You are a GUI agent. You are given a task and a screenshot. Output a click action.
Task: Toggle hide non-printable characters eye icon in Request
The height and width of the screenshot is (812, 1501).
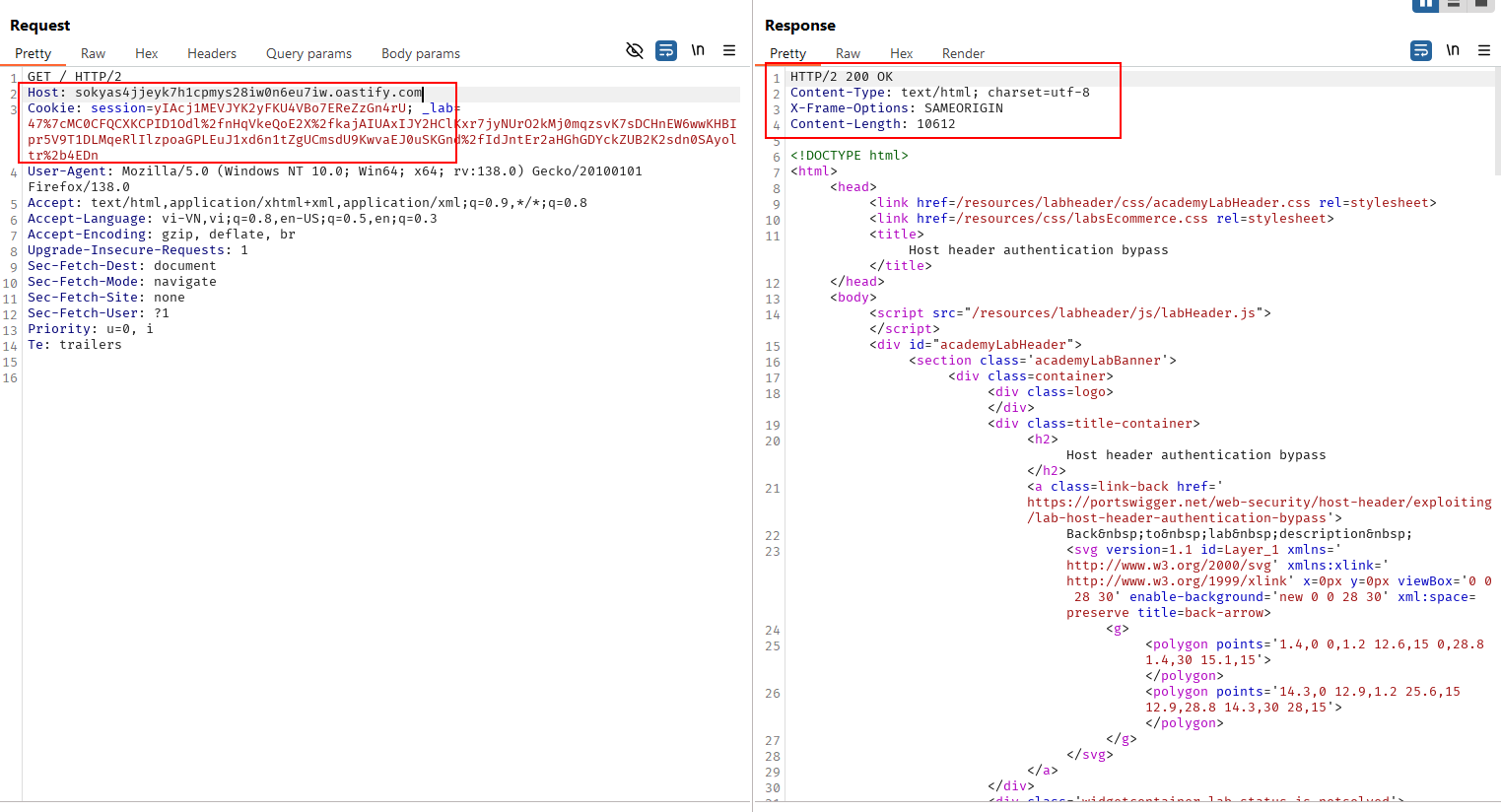click(635, 50)
